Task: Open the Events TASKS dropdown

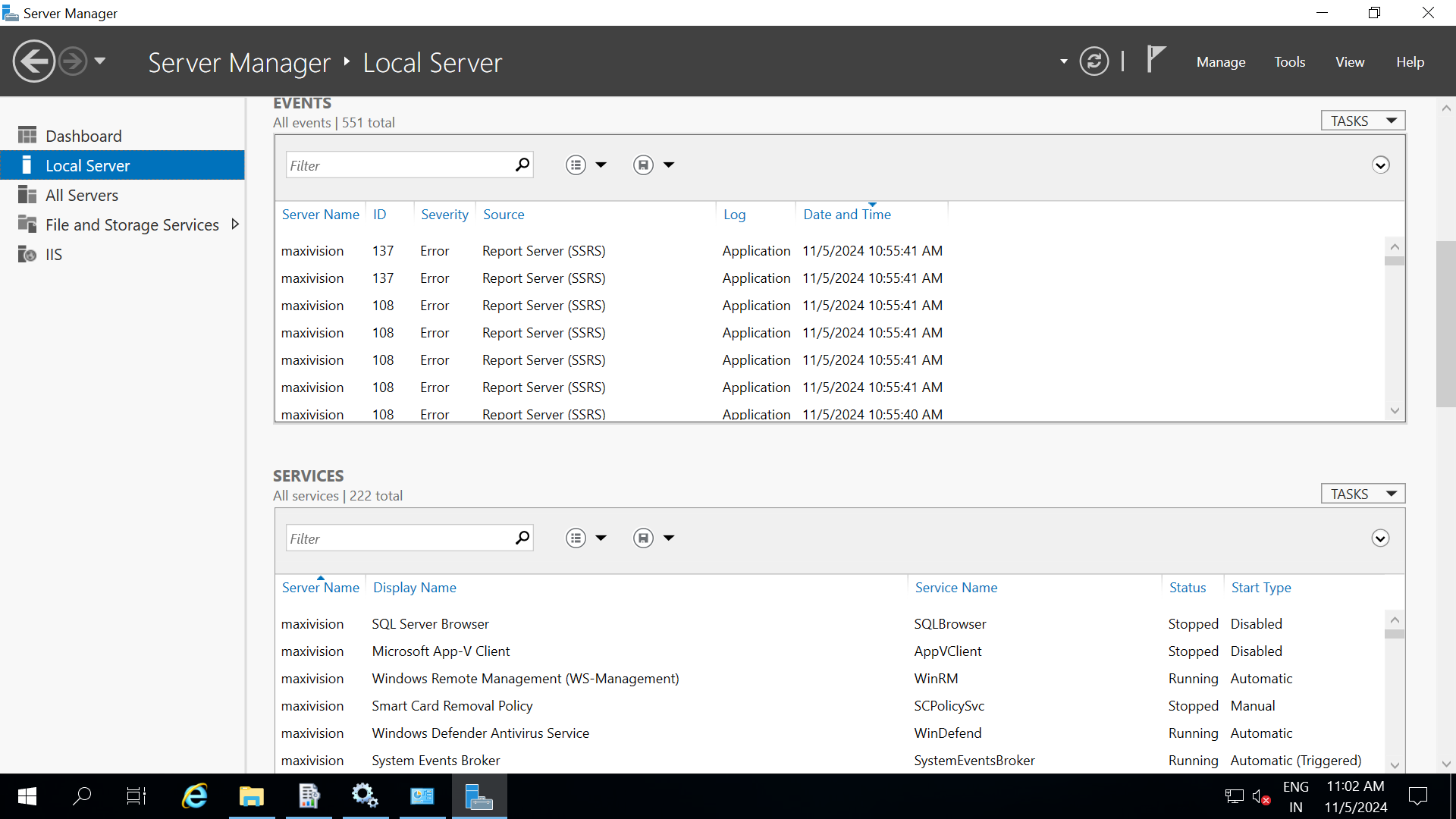Action: [x=1363, y=121]
